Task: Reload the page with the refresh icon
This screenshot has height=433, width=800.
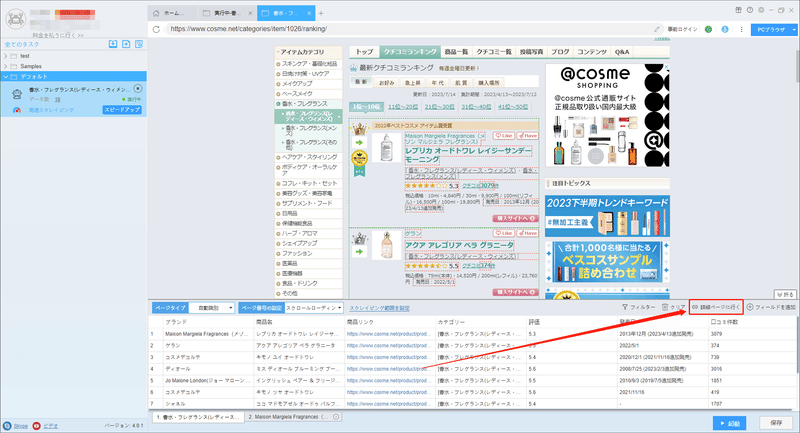Action: [157, 29]
